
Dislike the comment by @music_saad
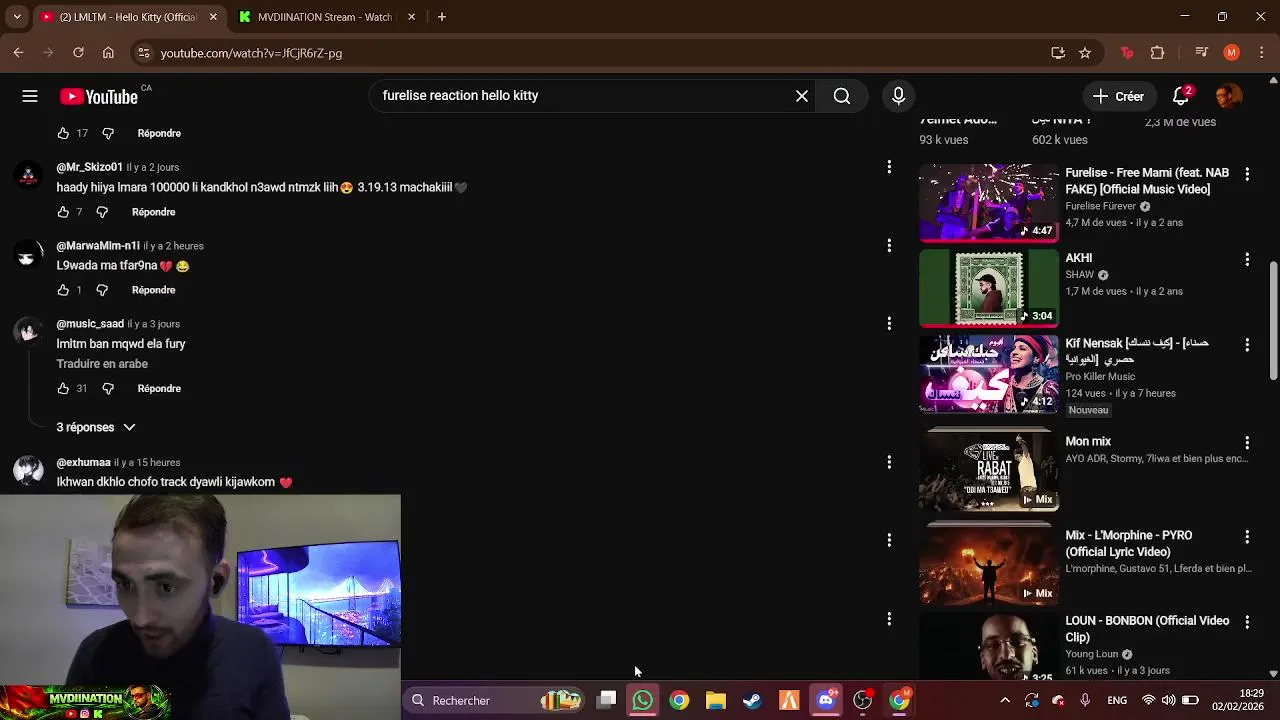tap(108, 388)
